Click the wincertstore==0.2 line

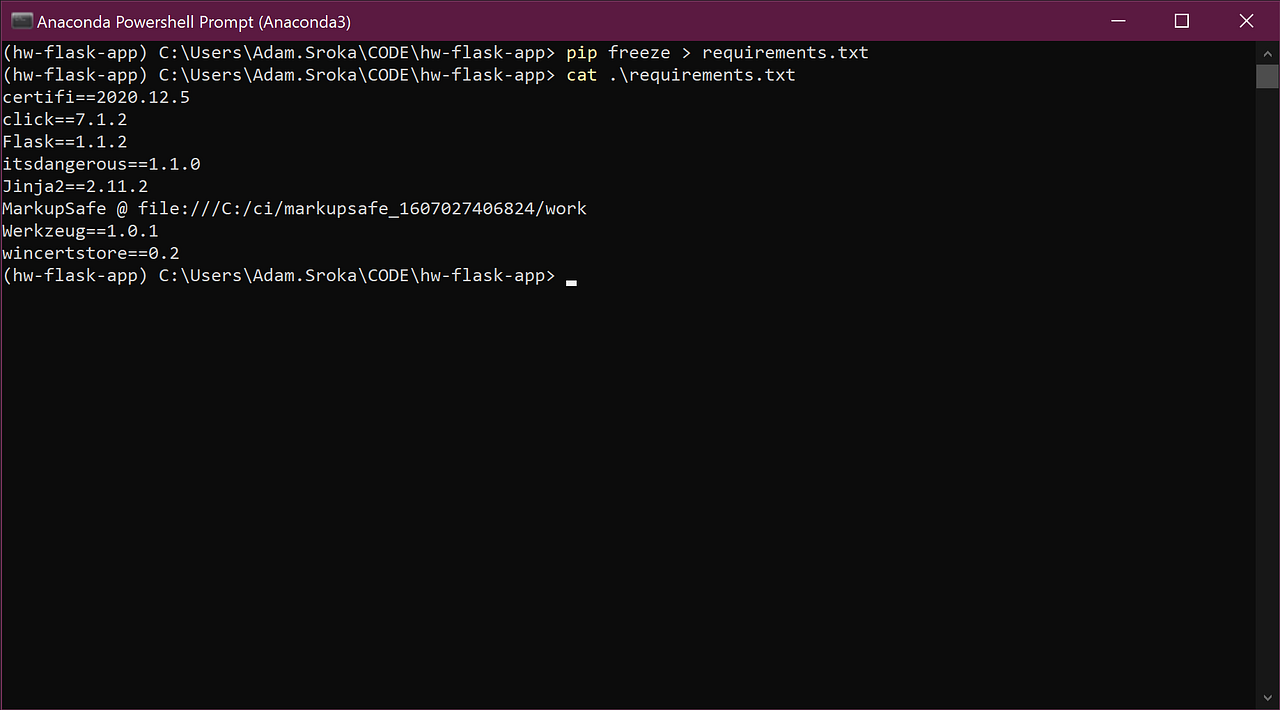[x=90, y=252]
